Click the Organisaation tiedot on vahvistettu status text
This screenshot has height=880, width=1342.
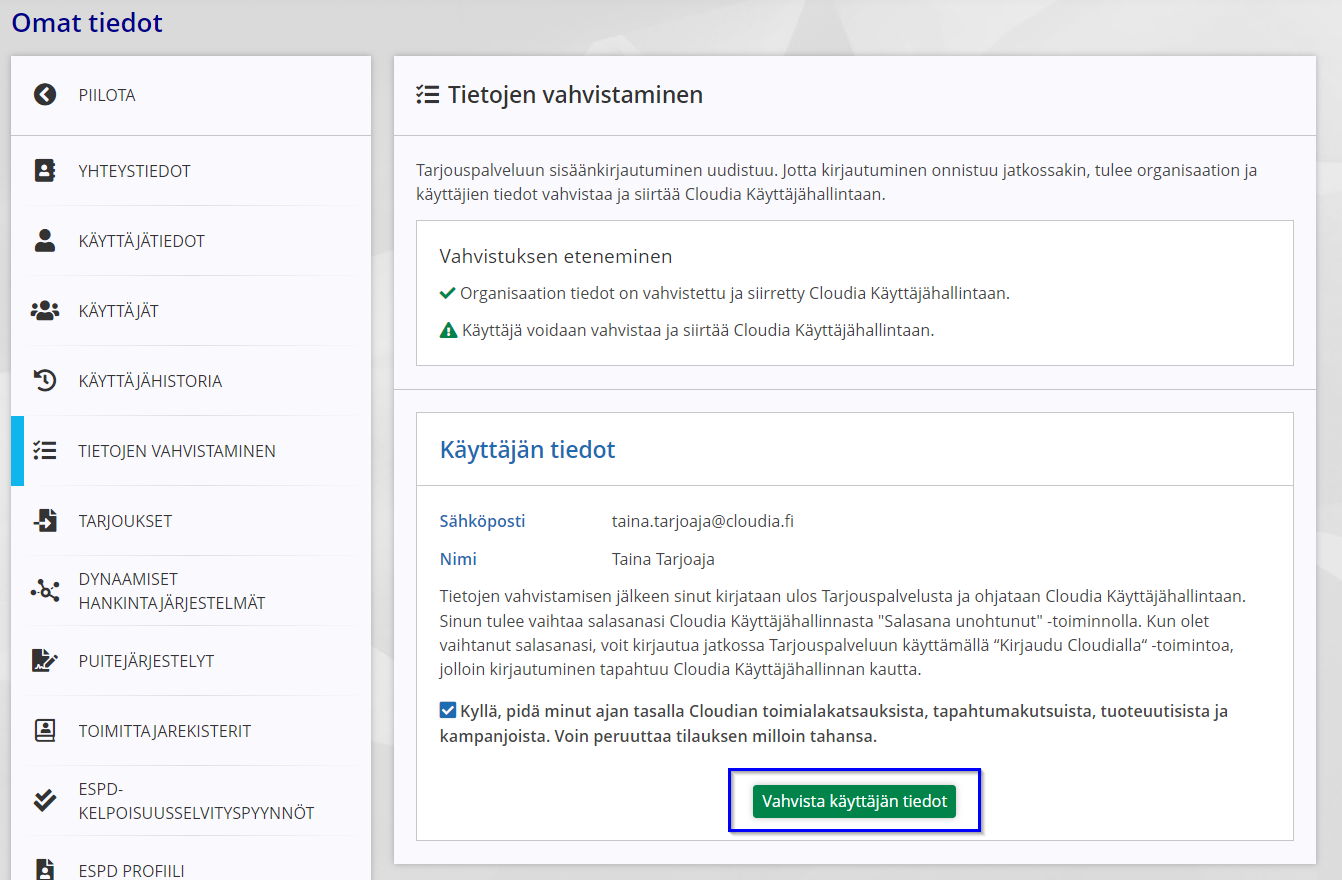click(x=734, y=293)
